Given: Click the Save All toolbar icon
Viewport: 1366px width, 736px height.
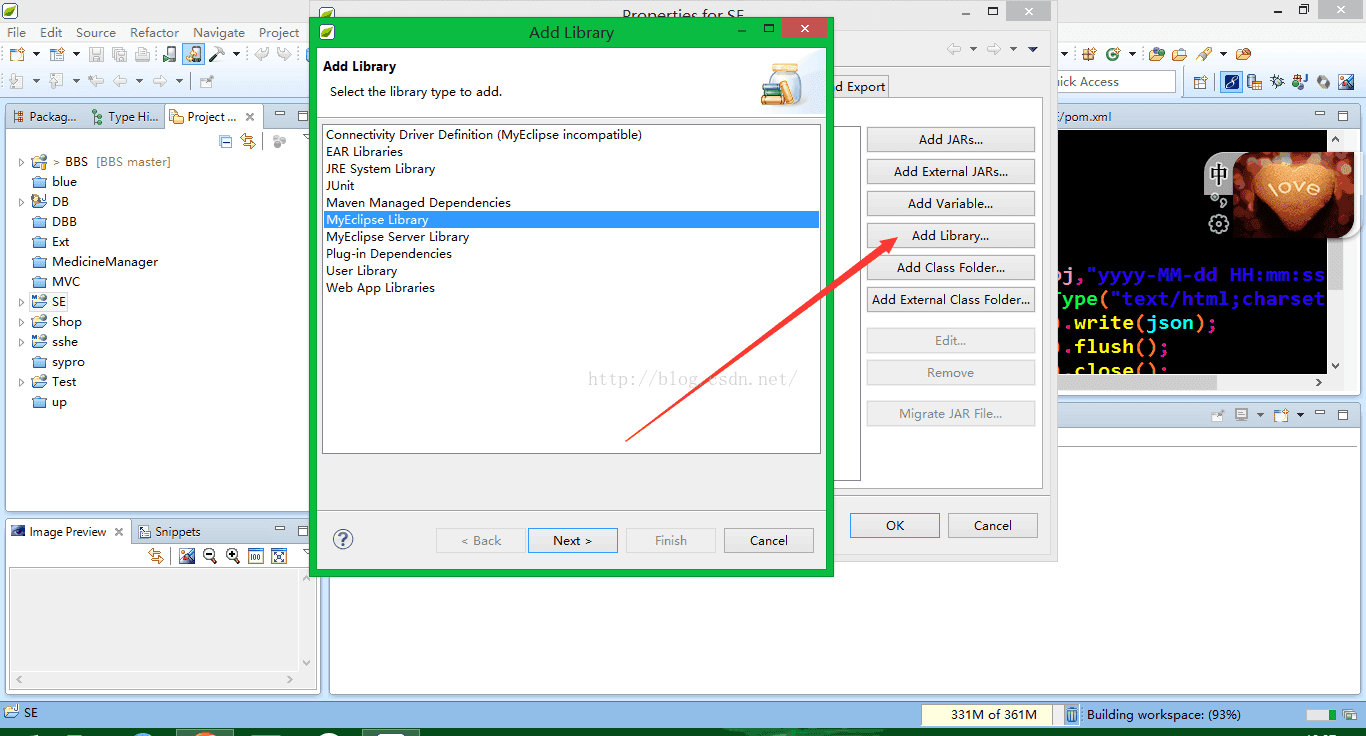Looking at the screenshot, I should pos(119,54).
